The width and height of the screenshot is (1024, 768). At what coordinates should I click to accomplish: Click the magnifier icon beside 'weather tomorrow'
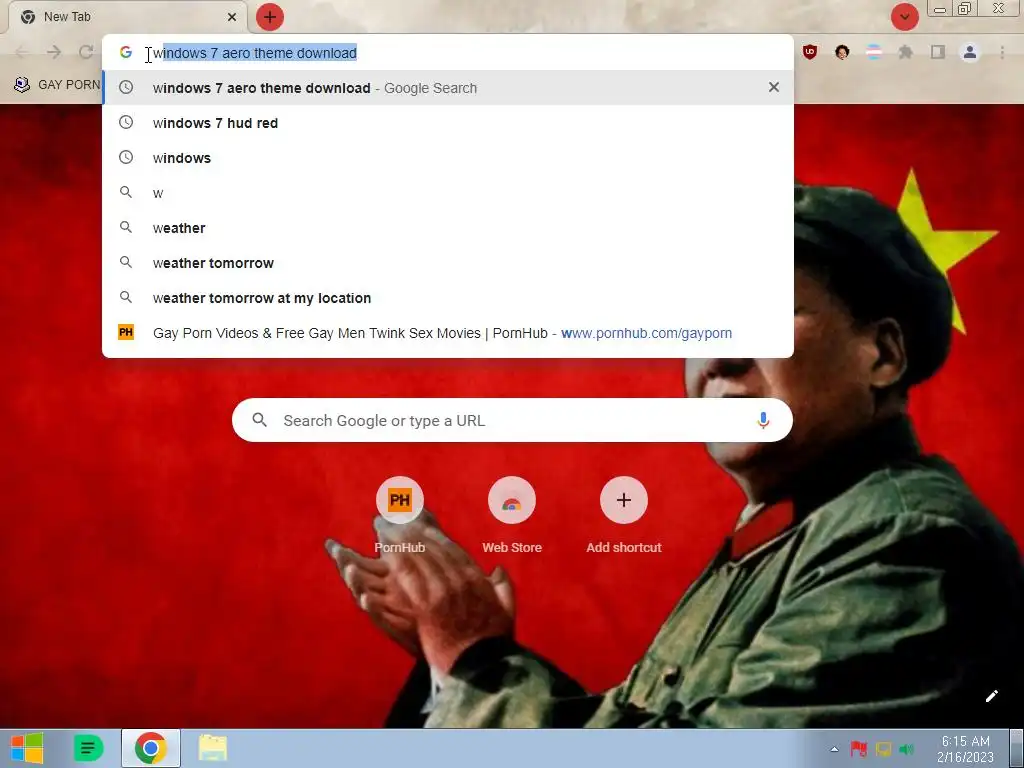pyautogui.click(x=126, y=263)
